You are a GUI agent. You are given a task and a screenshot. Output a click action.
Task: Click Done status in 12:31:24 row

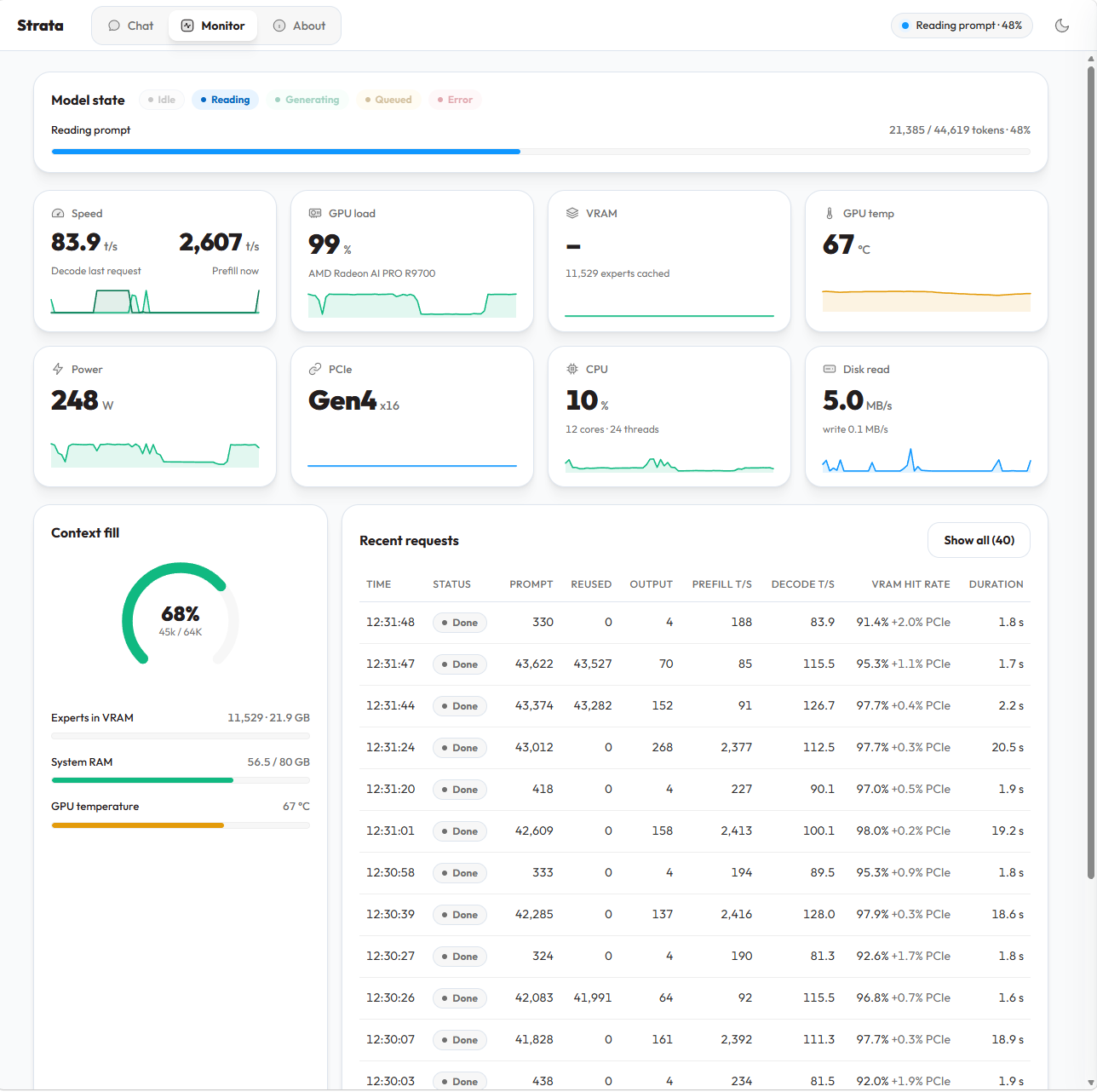pos(460,748)
